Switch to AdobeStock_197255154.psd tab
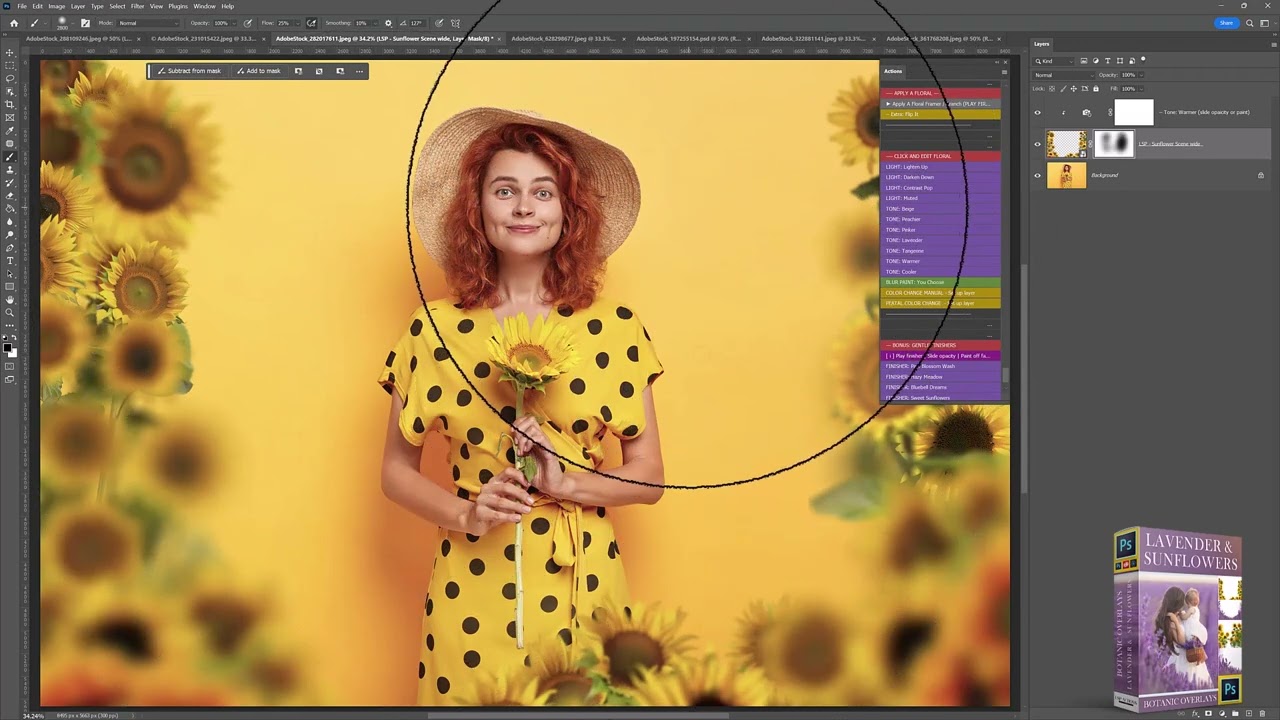This screenshot has width=1280, height=720. pyautogui.click(x=689, y=39)
